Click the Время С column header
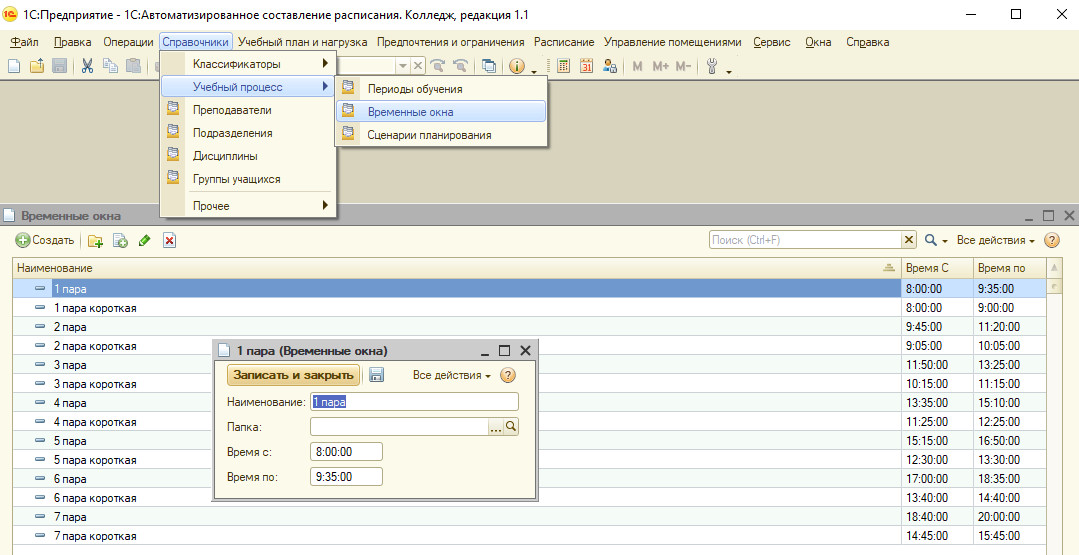This screenshot has width=1079, height=555. pyautogui.click(x=936, y=268)
